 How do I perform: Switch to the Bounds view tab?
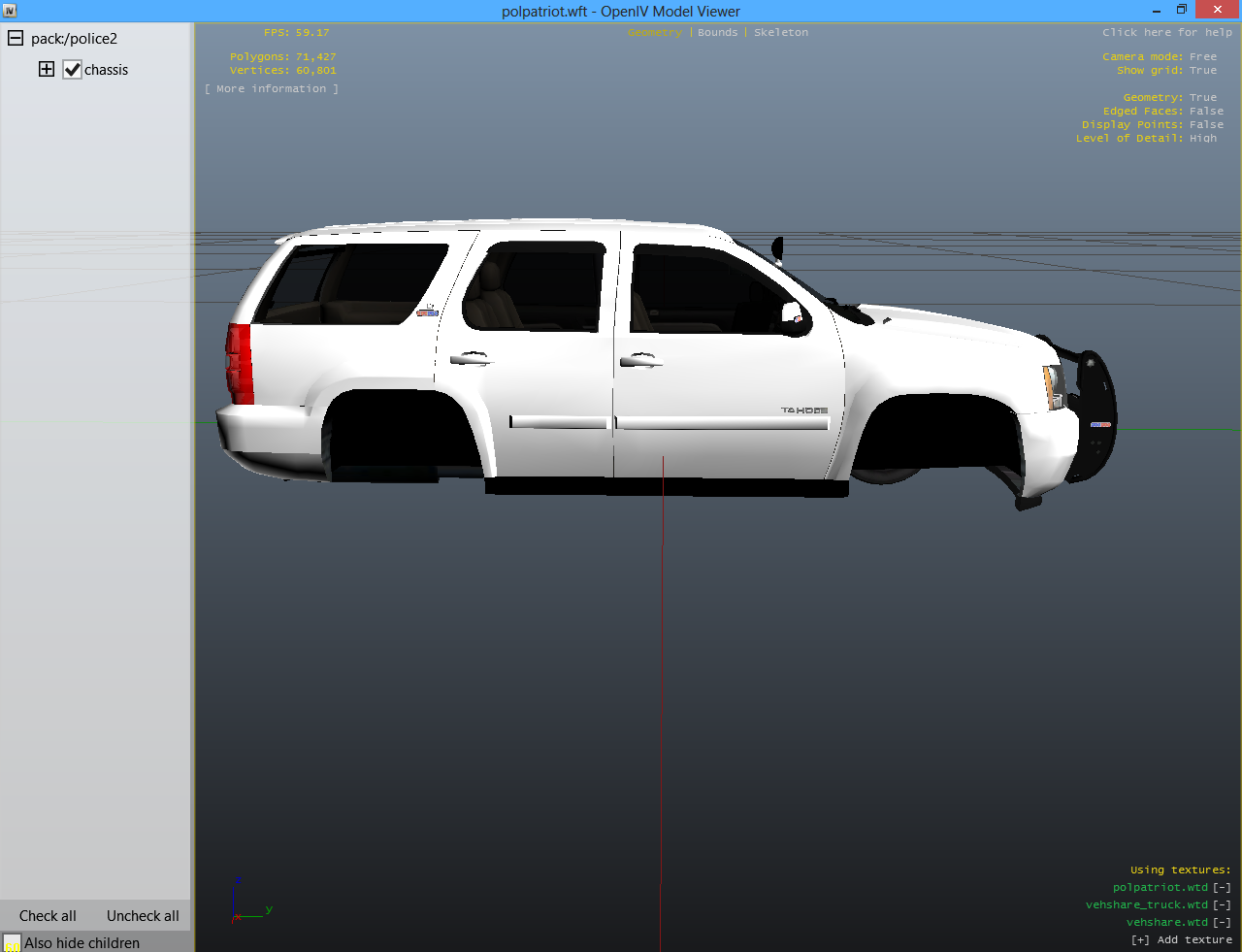click(x=717, y=33)
